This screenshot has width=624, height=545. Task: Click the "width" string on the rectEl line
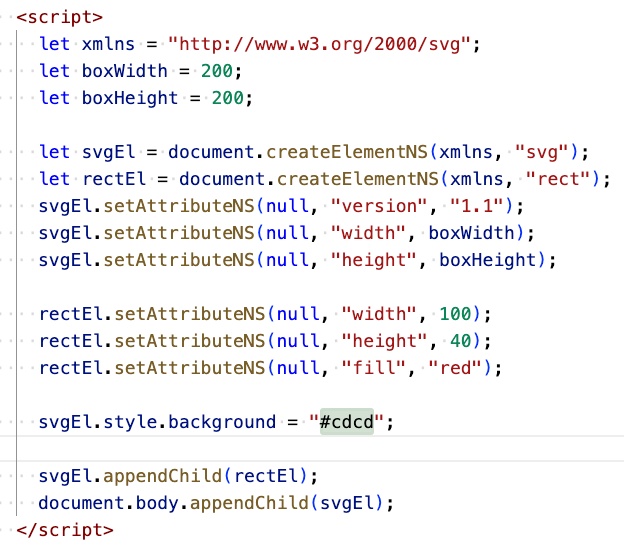(x=379, y=314)
